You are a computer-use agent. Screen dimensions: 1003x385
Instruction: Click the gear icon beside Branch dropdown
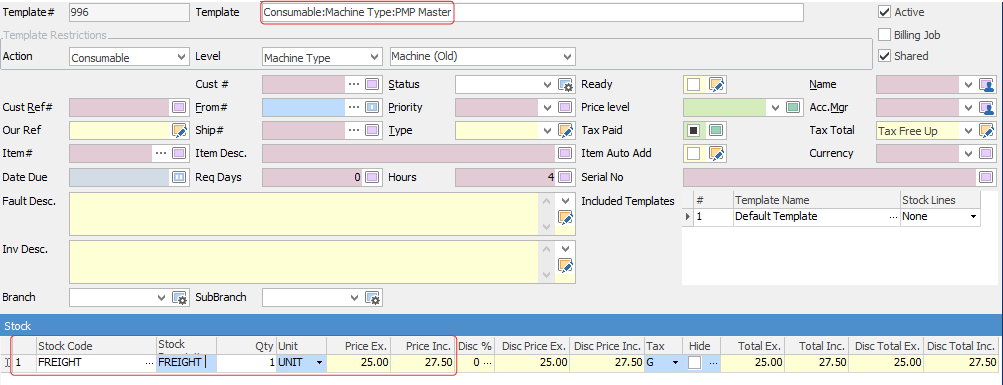tap(179, 297)
